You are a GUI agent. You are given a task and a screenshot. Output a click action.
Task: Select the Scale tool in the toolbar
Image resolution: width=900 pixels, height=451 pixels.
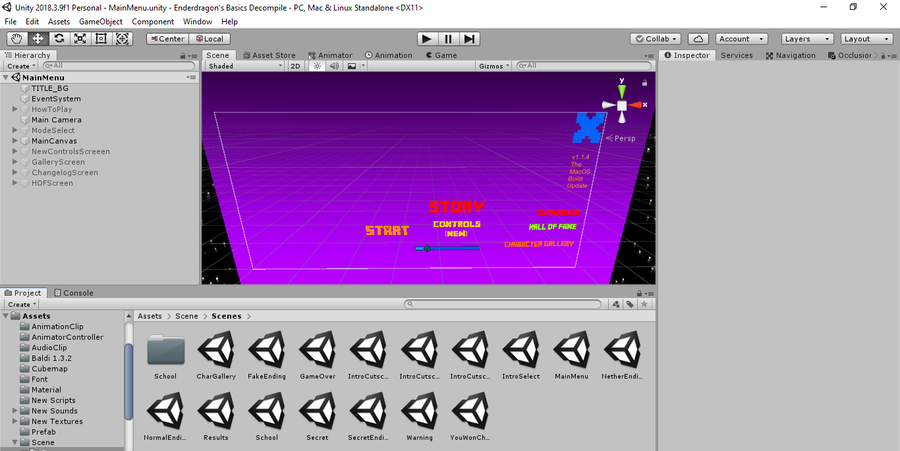[80, 38]
